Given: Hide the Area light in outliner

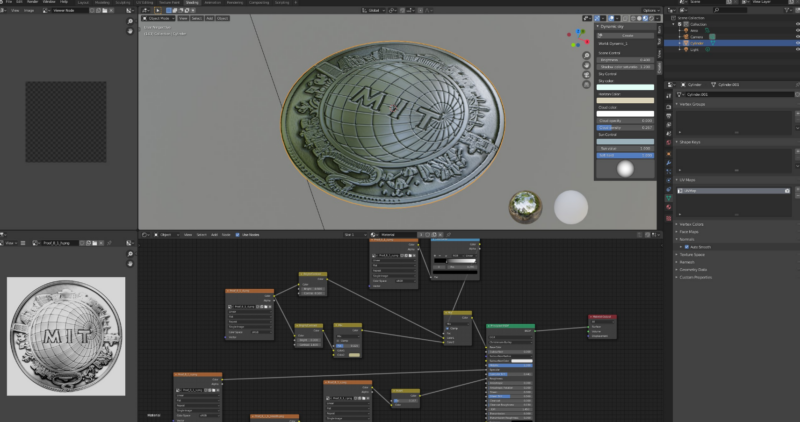Looking at the screenshot, I should click(x=797, y=31).
